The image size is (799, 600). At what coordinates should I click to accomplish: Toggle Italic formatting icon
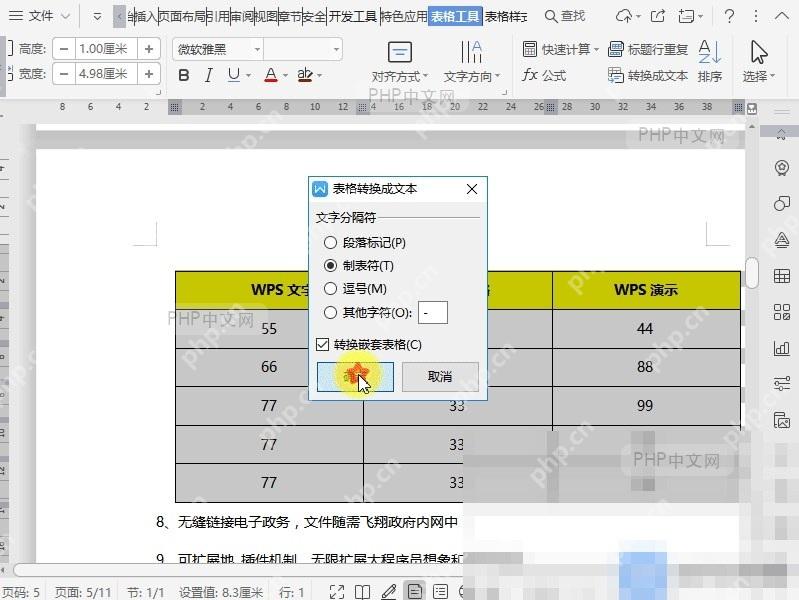coord(208,75)
